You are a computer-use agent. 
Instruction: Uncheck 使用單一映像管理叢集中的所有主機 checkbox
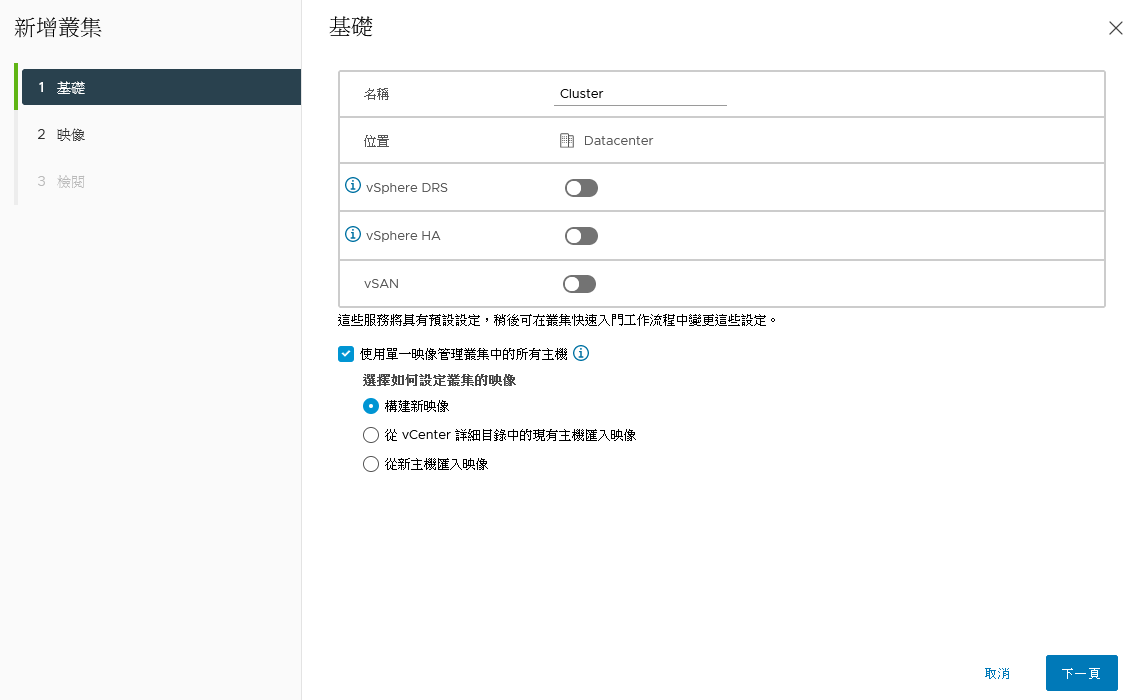346,354
